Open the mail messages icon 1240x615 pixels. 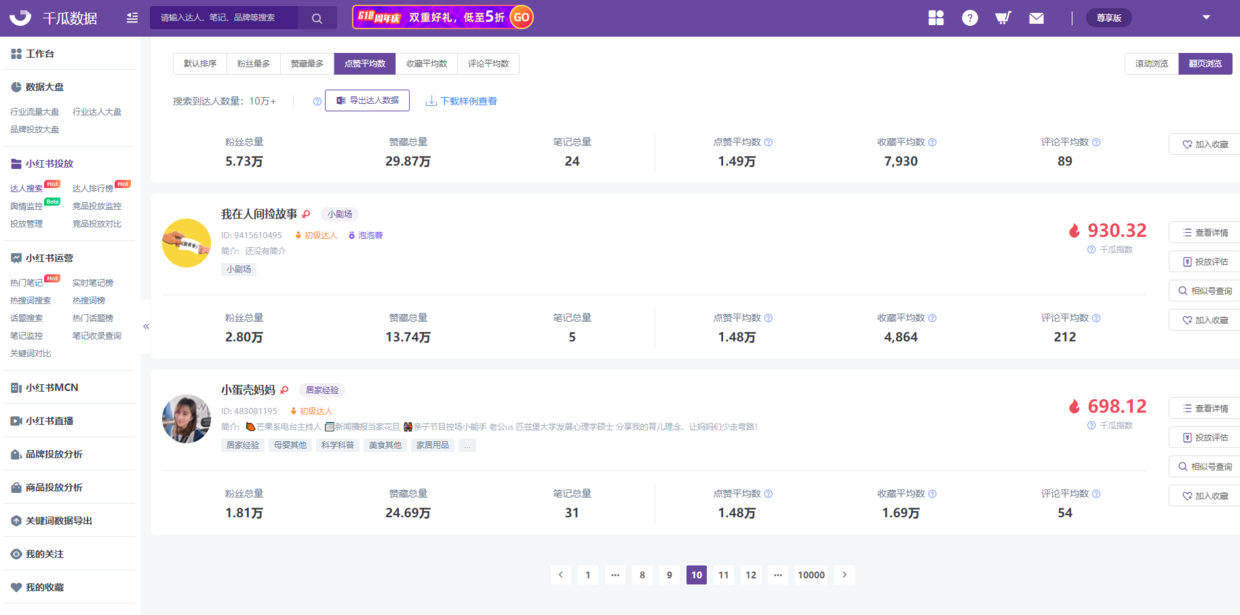click(1036, 18)
